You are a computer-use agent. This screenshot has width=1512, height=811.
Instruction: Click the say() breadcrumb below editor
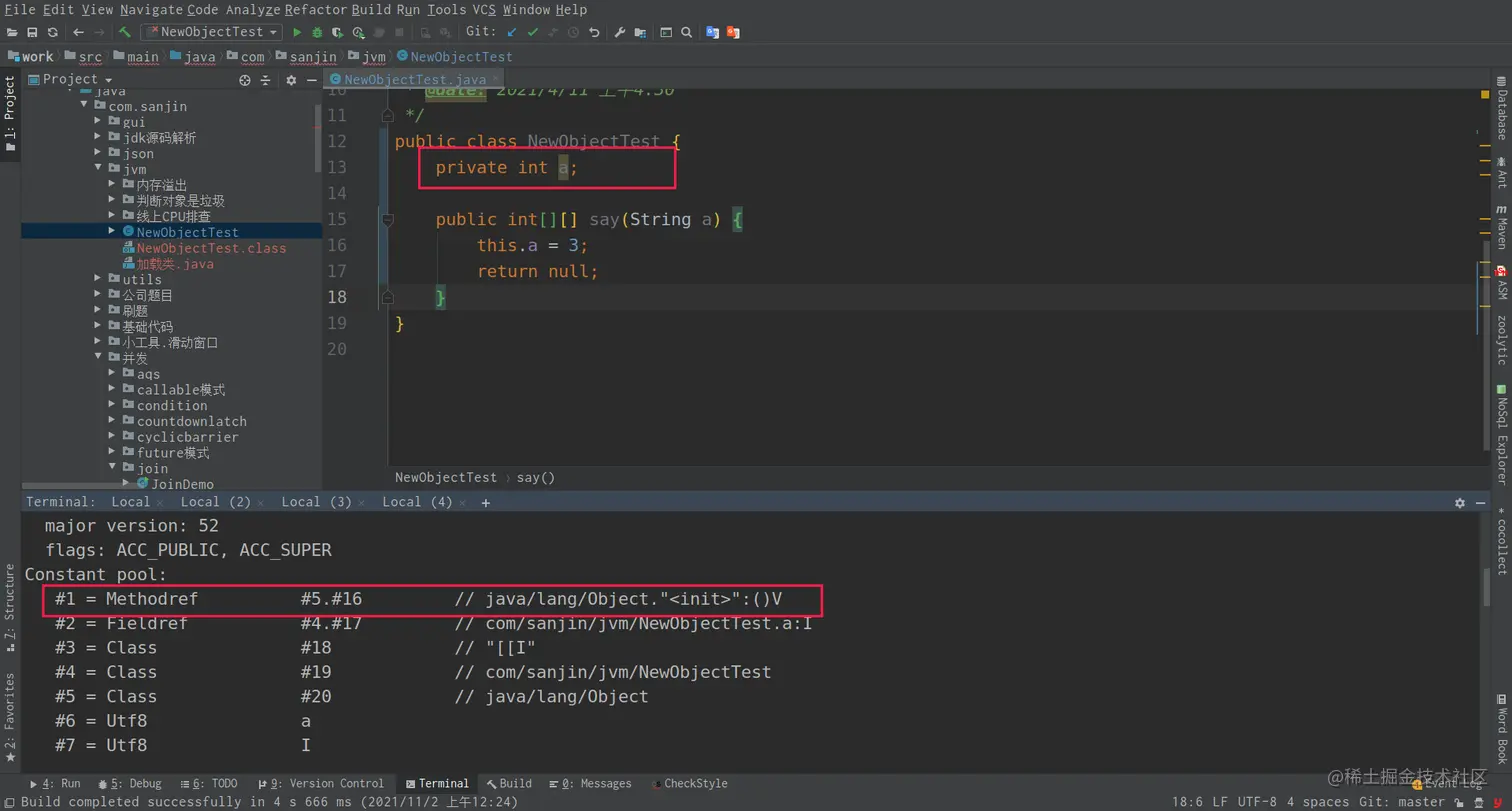tap(535, 478)
